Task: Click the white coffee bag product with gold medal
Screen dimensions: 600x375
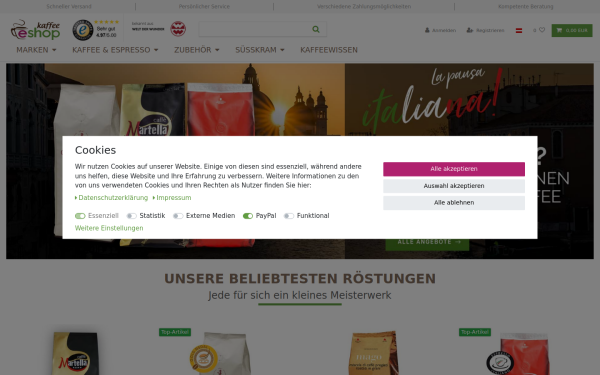Action: point(220,353)
